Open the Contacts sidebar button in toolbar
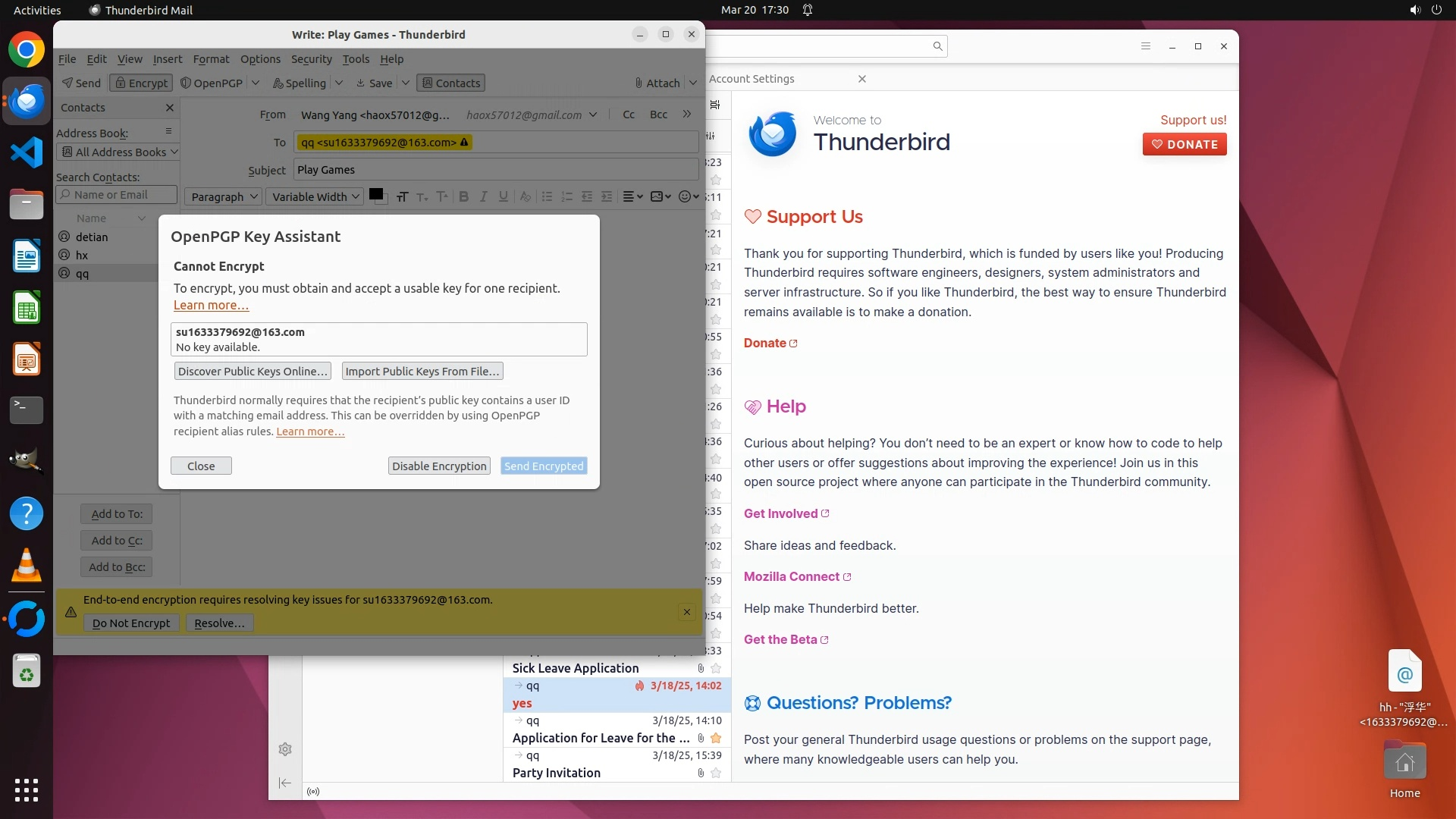The width and height of the screenshot is (1456, 819). 451,83
